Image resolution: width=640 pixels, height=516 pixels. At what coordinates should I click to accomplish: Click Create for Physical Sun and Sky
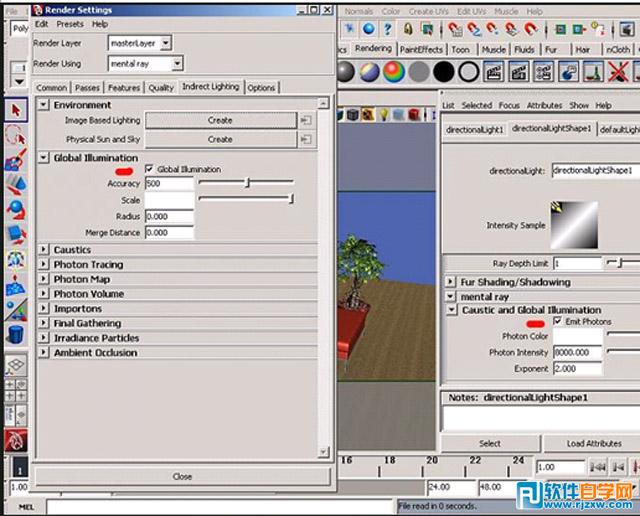tap(221, 139)
